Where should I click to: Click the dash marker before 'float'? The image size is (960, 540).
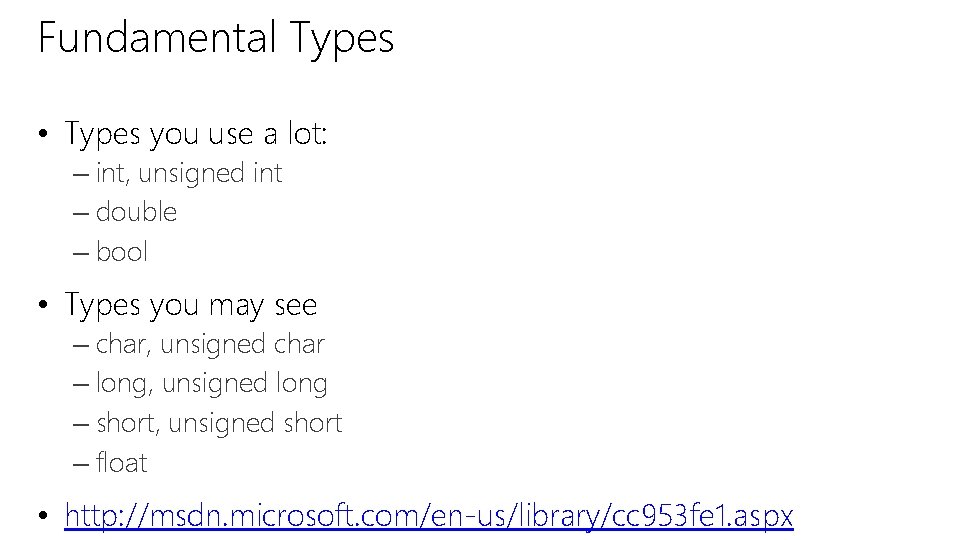81,465
